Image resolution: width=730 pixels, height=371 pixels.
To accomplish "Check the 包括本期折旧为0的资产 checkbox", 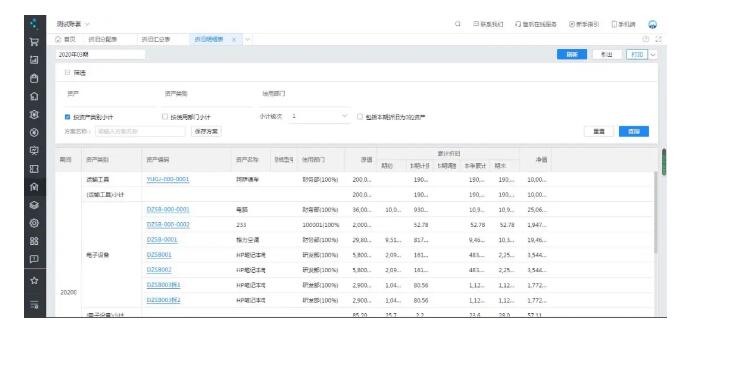I will [360, 117].
